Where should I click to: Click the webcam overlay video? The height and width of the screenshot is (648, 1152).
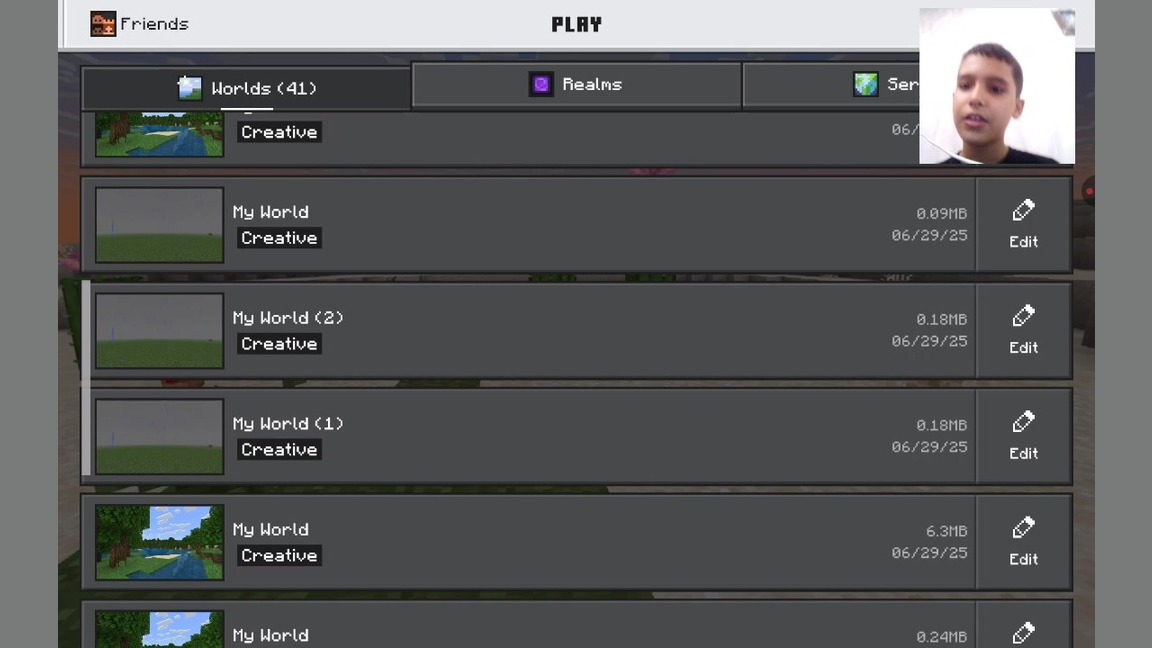[x=997, y=86]
